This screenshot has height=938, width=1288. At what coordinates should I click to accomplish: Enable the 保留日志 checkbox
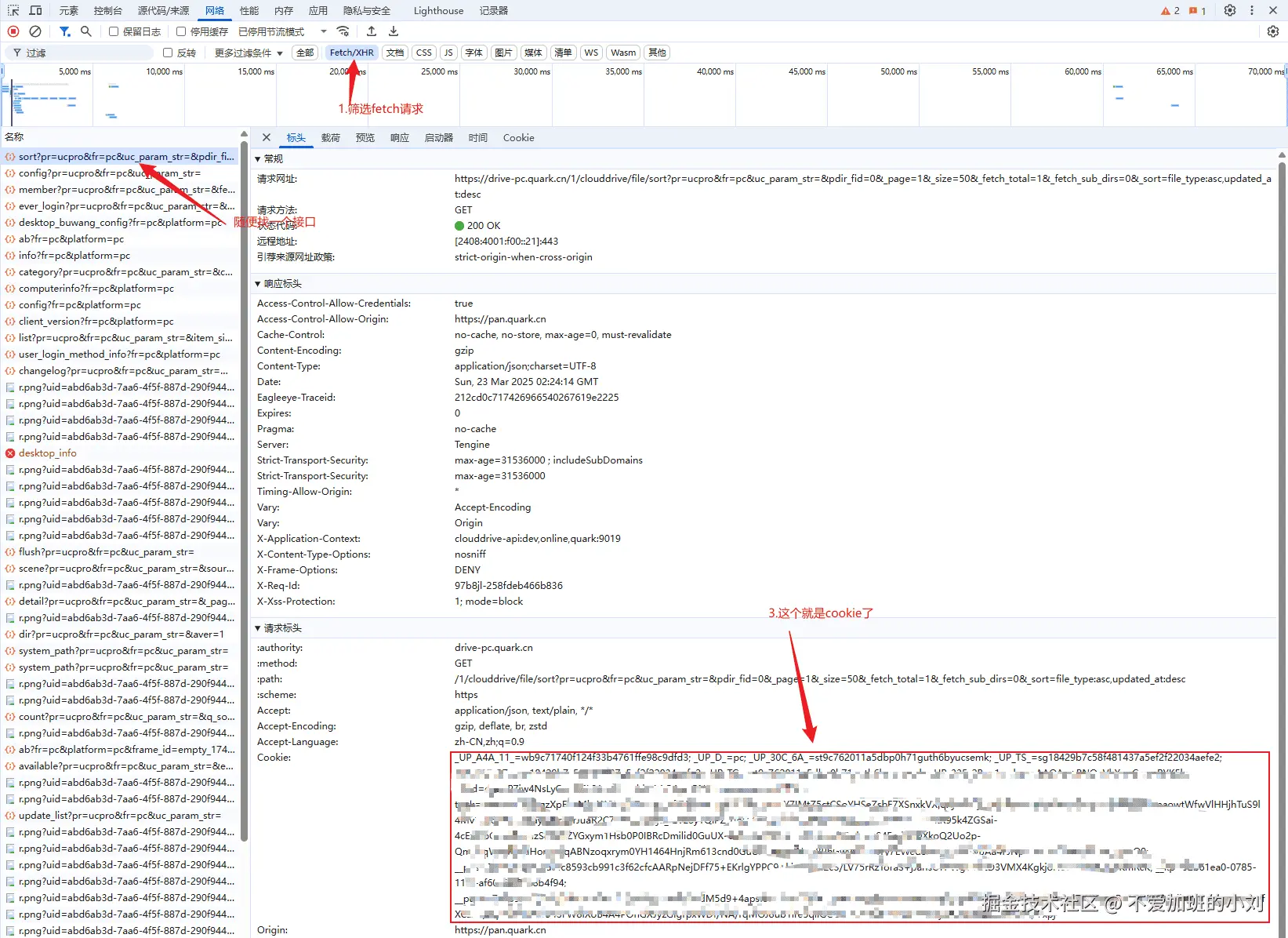click(114, 31)
